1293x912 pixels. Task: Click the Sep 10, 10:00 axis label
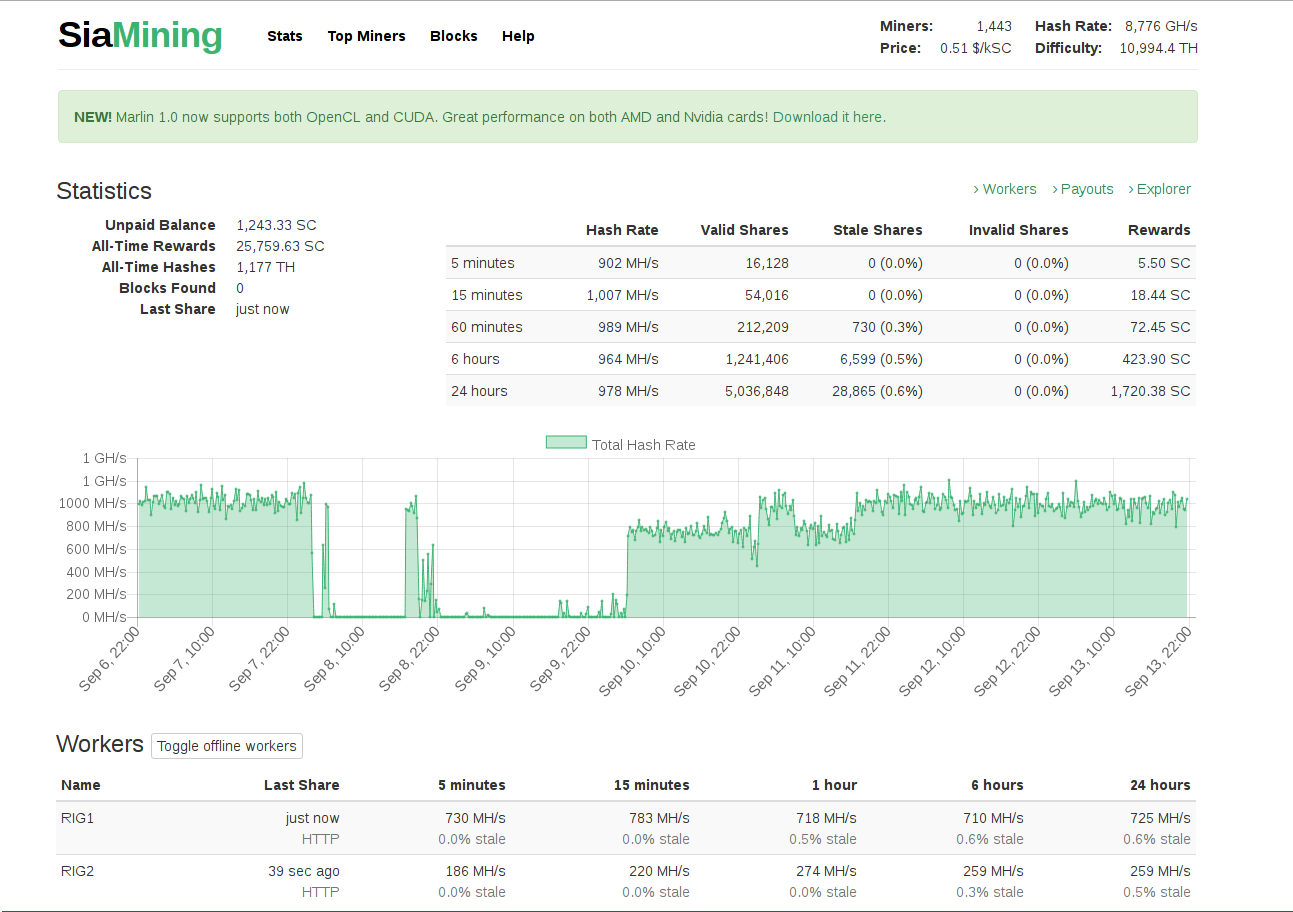pyautogui.click(x=632, y=660)
